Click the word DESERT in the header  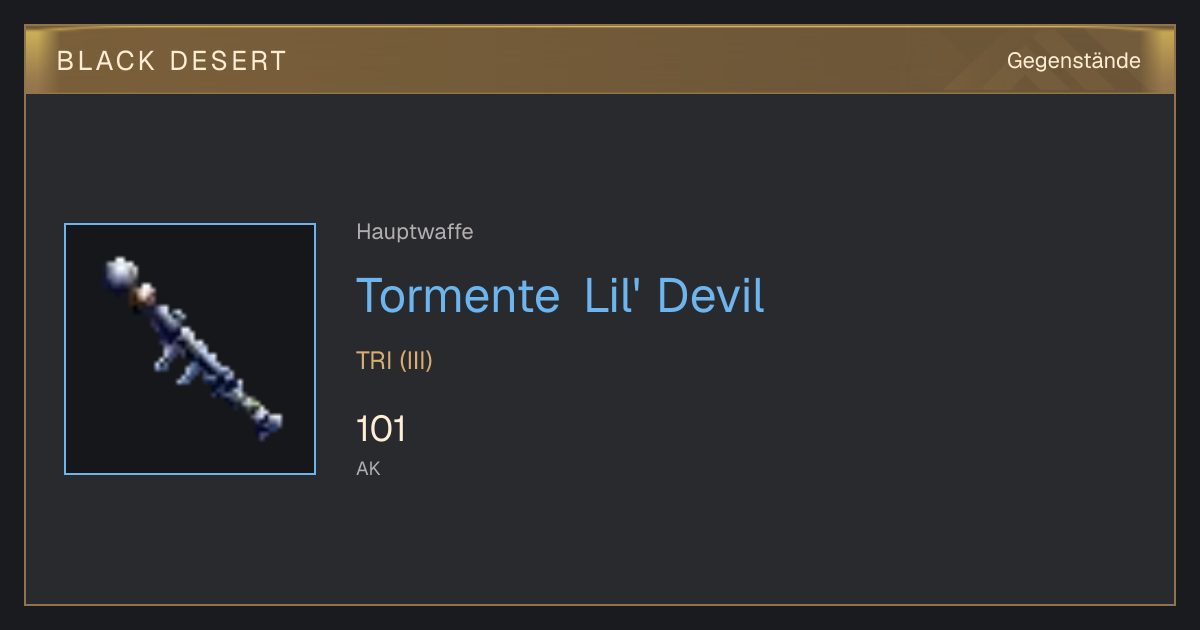pyautogui.click(x=229, y=61)
